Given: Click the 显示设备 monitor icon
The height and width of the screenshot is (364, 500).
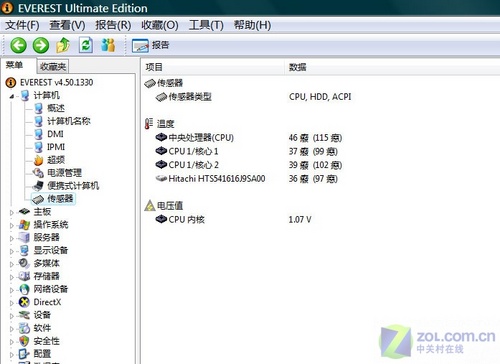Looking at the screenshot, I should [24, 250].
